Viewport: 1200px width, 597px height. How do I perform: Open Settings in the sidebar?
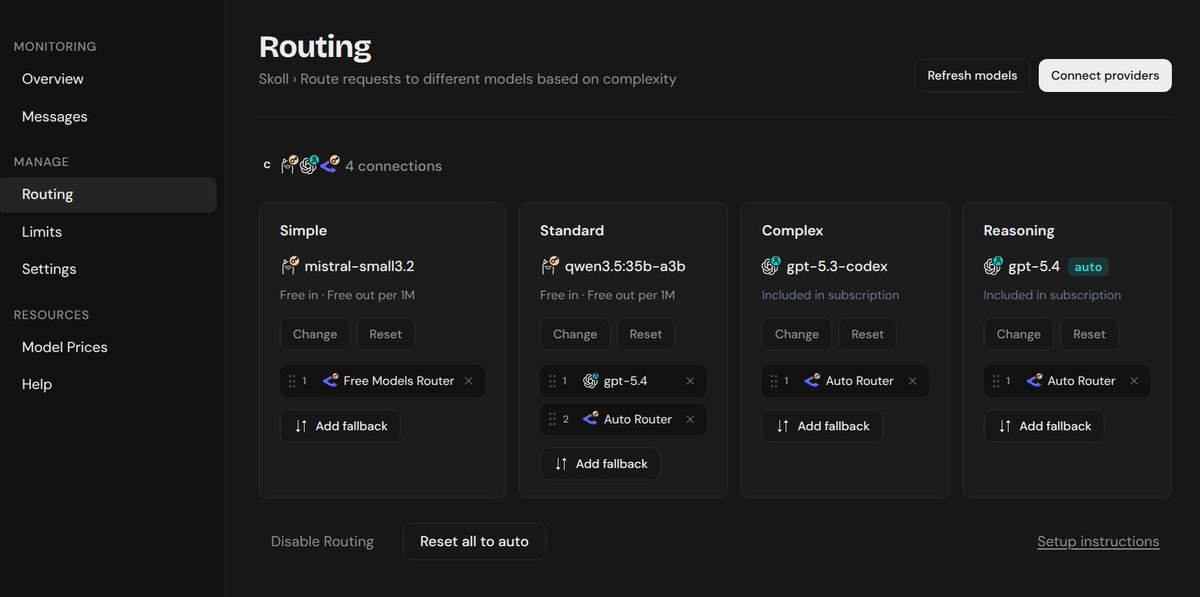point(49,269)
